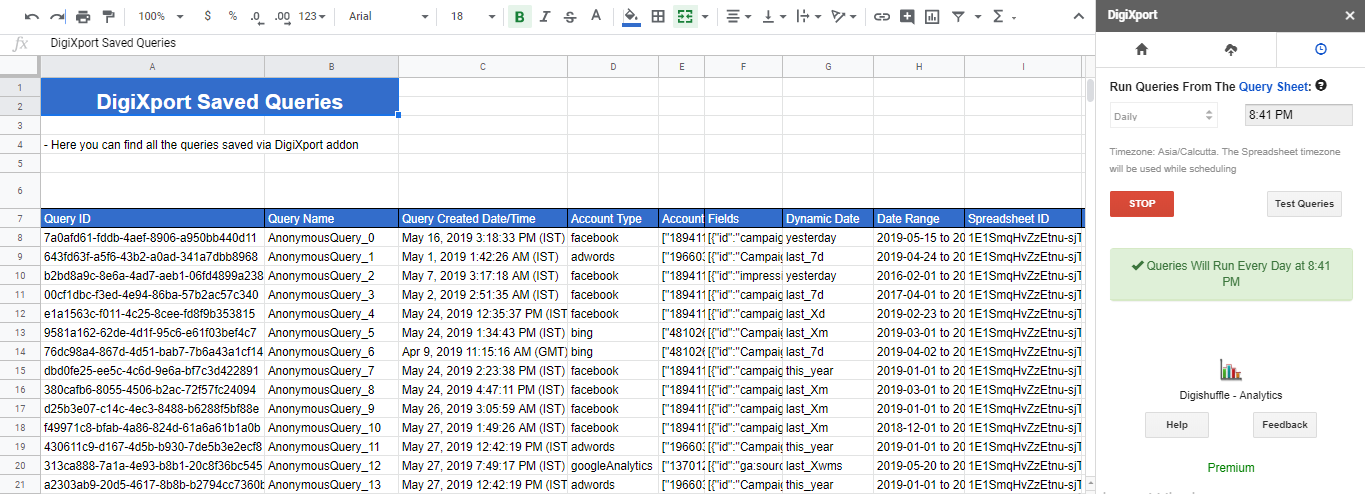The width and height of the screenshot is (1365, 494).
Task: Click the Insert link icon
Action: point(882,17)
